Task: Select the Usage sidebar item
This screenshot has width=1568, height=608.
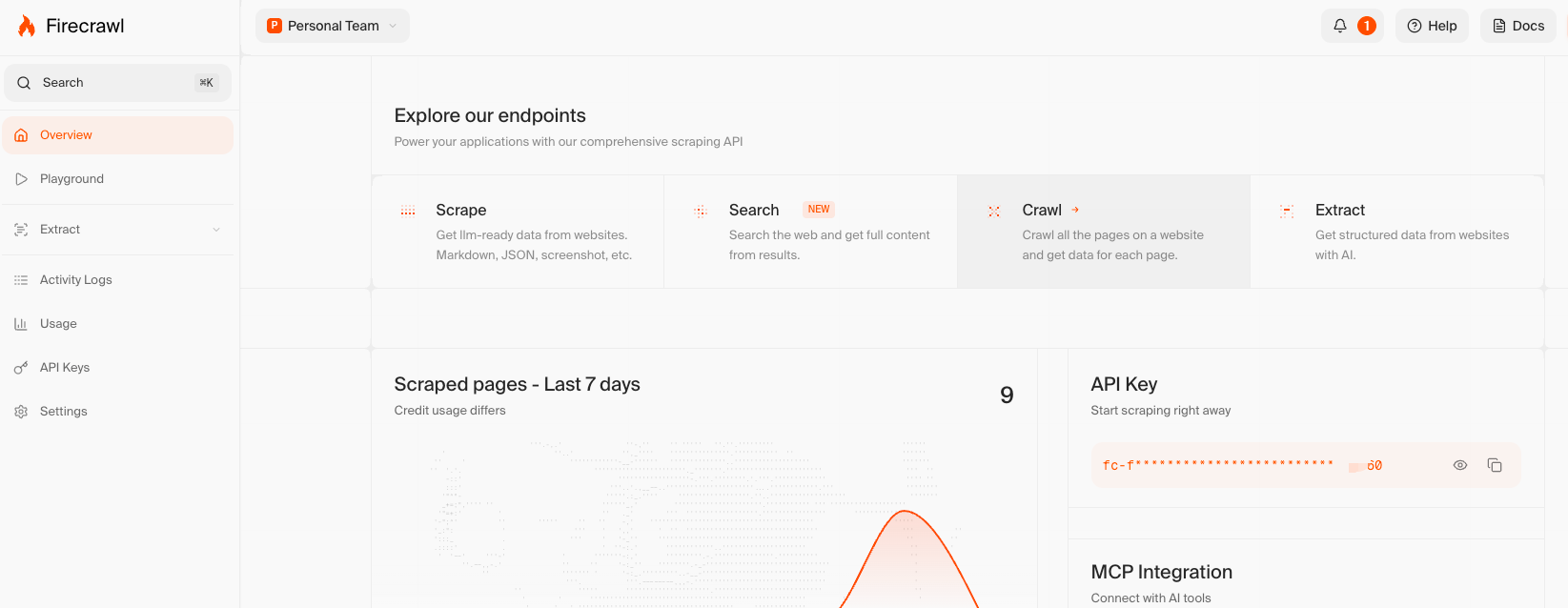Action: 58,324
